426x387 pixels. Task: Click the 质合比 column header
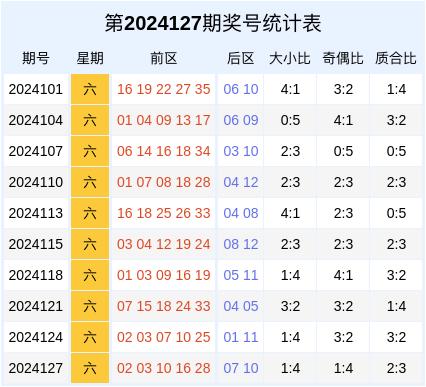(x=396, y=58)
